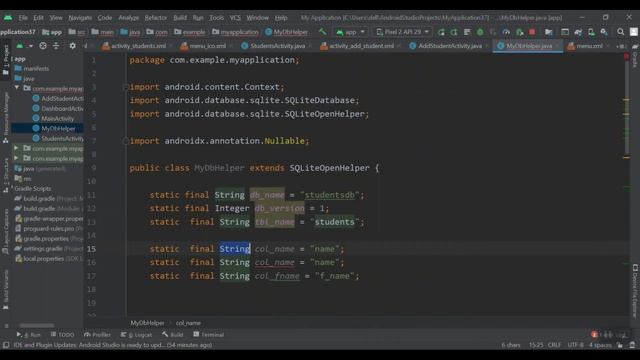The height and width of the screenshot is (360, 640).
Task: Select the manifests folder
Action: coord(32,69)
